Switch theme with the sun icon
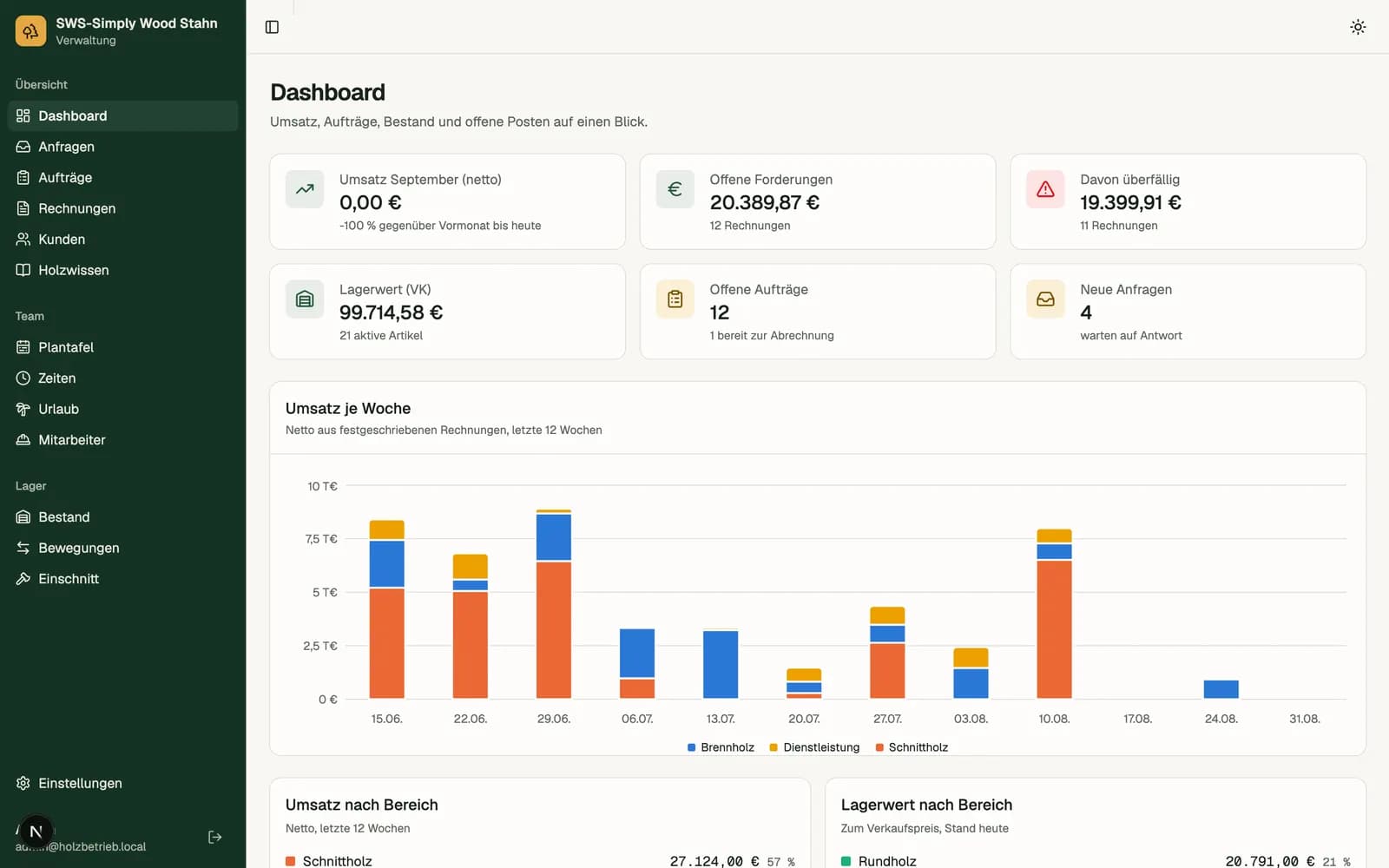This screenshot has width=1389, height=868. (1358, 27)
